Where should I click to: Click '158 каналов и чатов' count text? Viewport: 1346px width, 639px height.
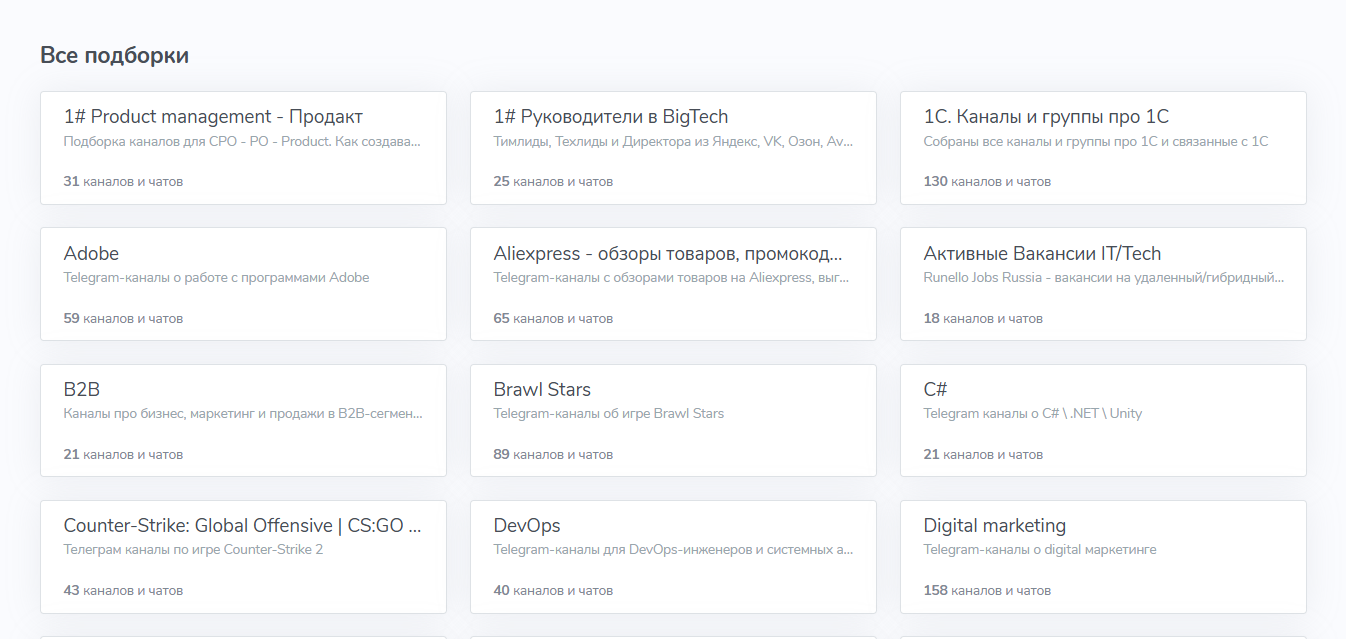click(x=987, y=590)
